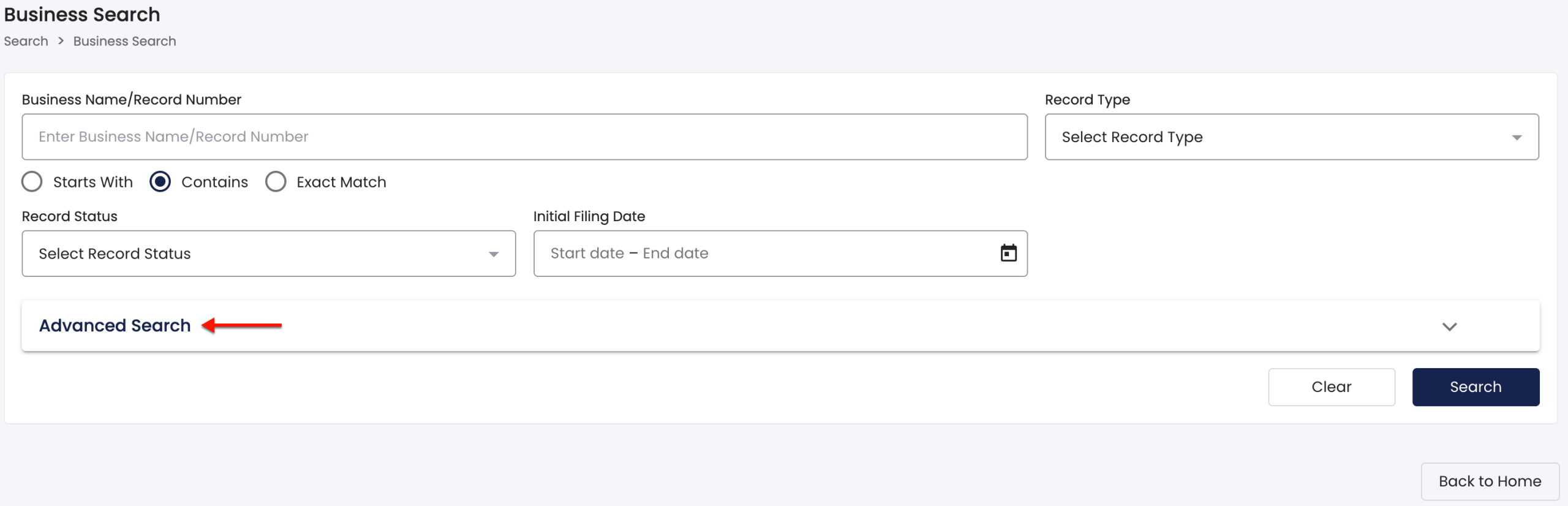This screenshot has width=1568, height=506.
Task: Choose the Exact Match radio option
Action: tap(276, 182)
